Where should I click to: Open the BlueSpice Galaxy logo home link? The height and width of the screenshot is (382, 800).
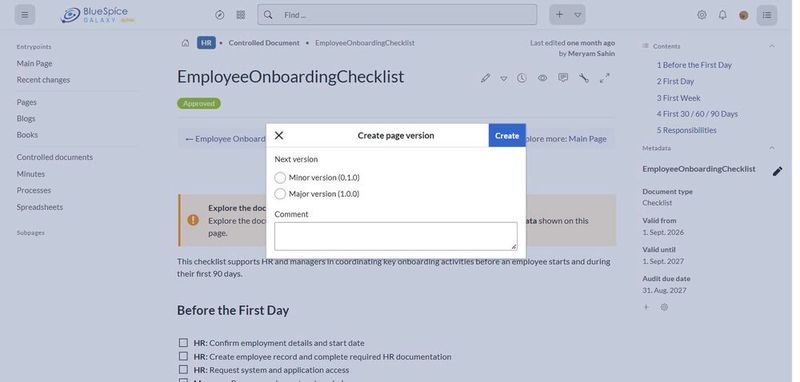pos(97,15)
